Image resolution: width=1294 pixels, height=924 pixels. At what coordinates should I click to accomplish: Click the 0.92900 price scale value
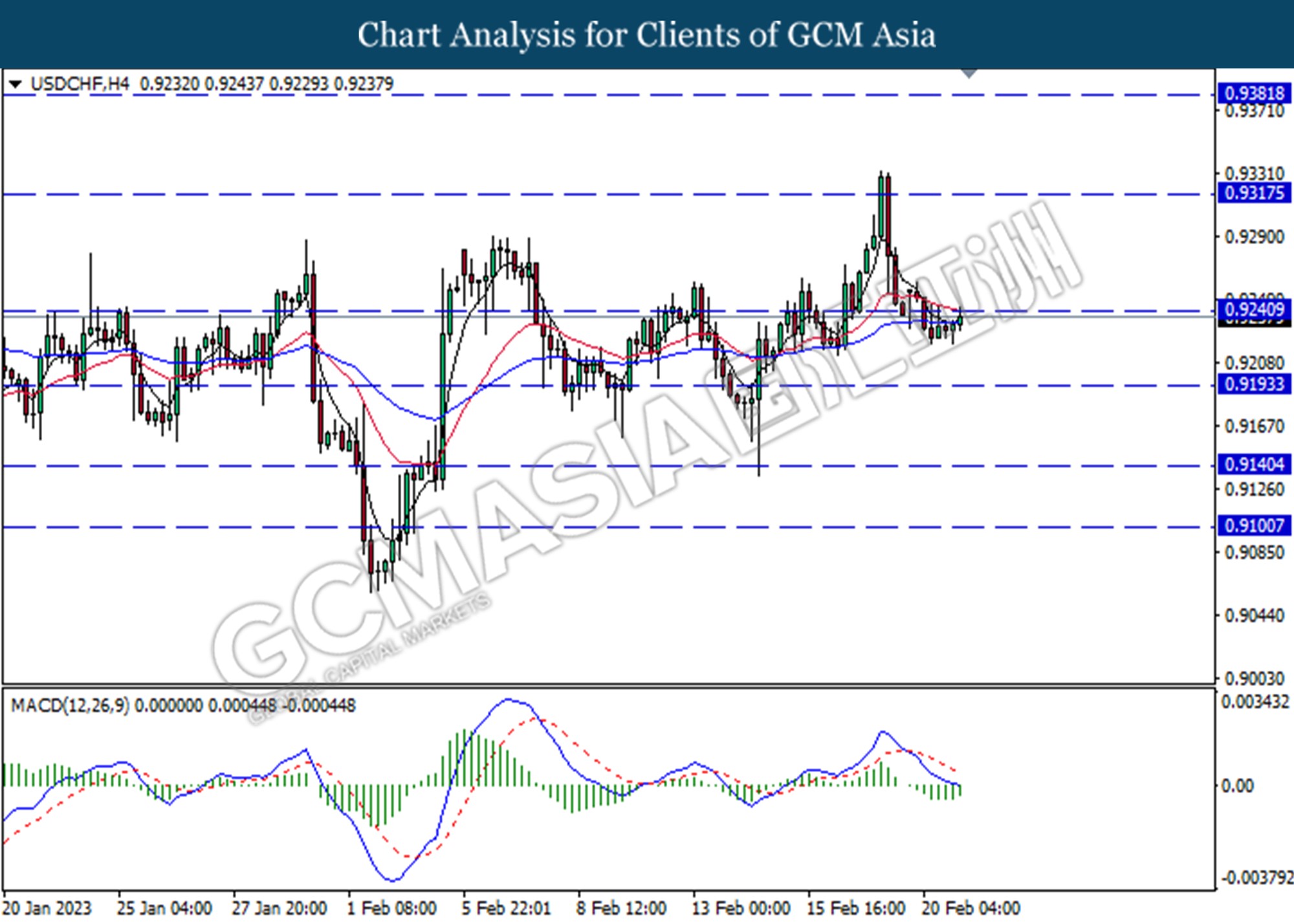point(1255,237)
